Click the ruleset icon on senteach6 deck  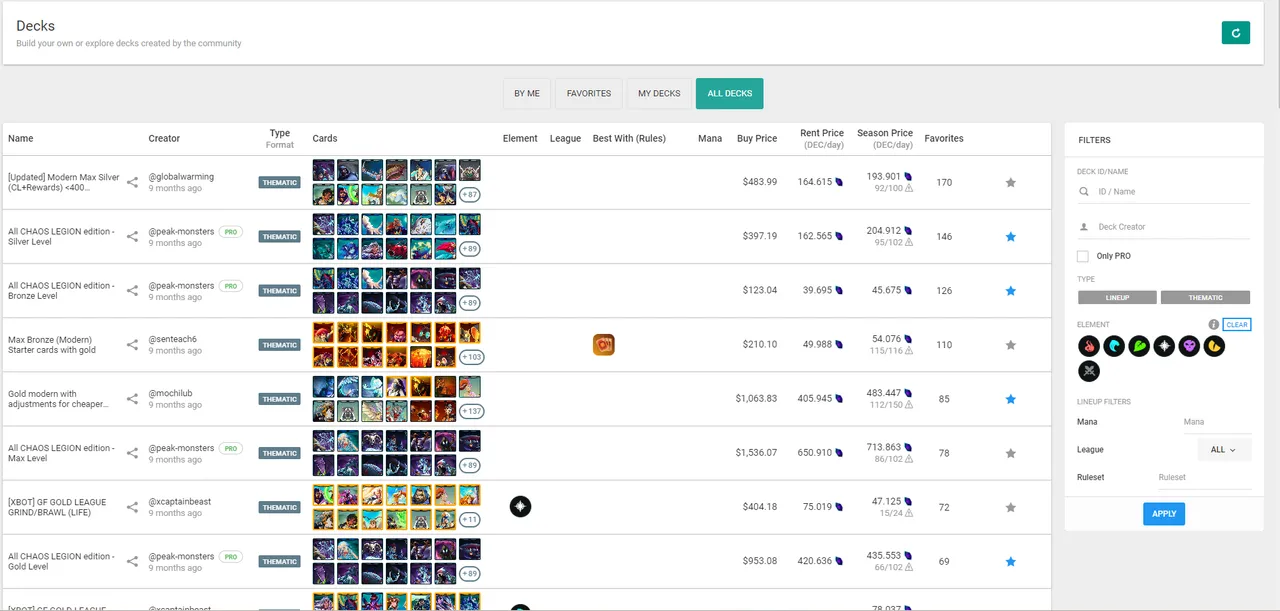click(x=603, y=345)
